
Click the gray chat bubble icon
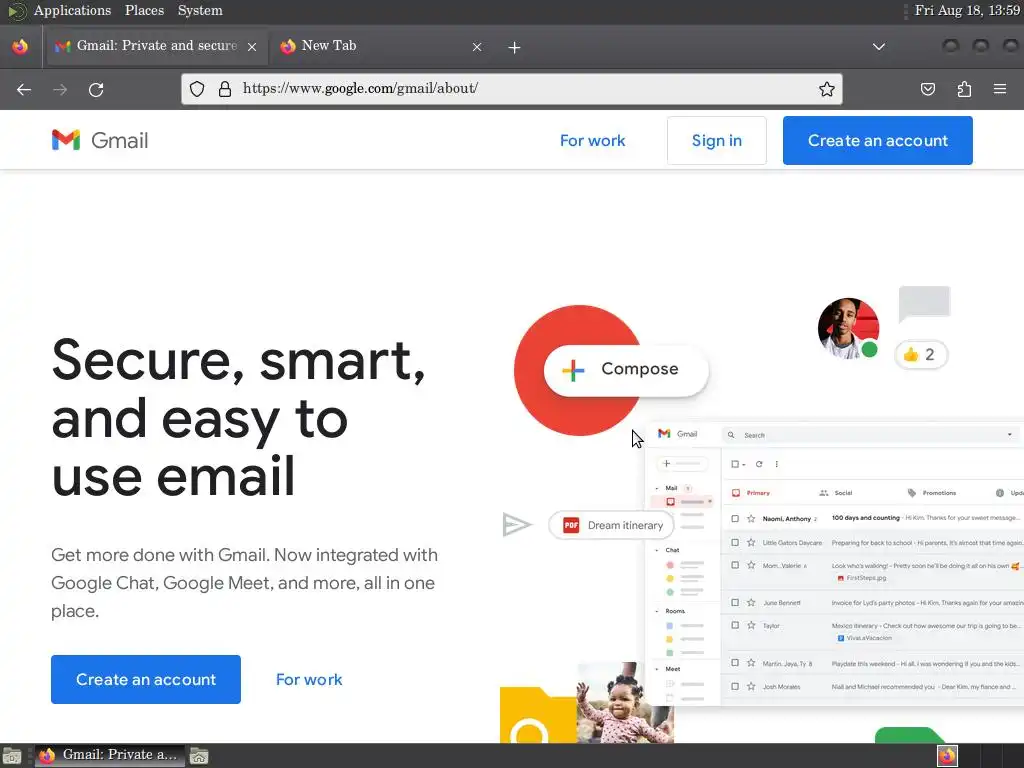coord(924,304)
